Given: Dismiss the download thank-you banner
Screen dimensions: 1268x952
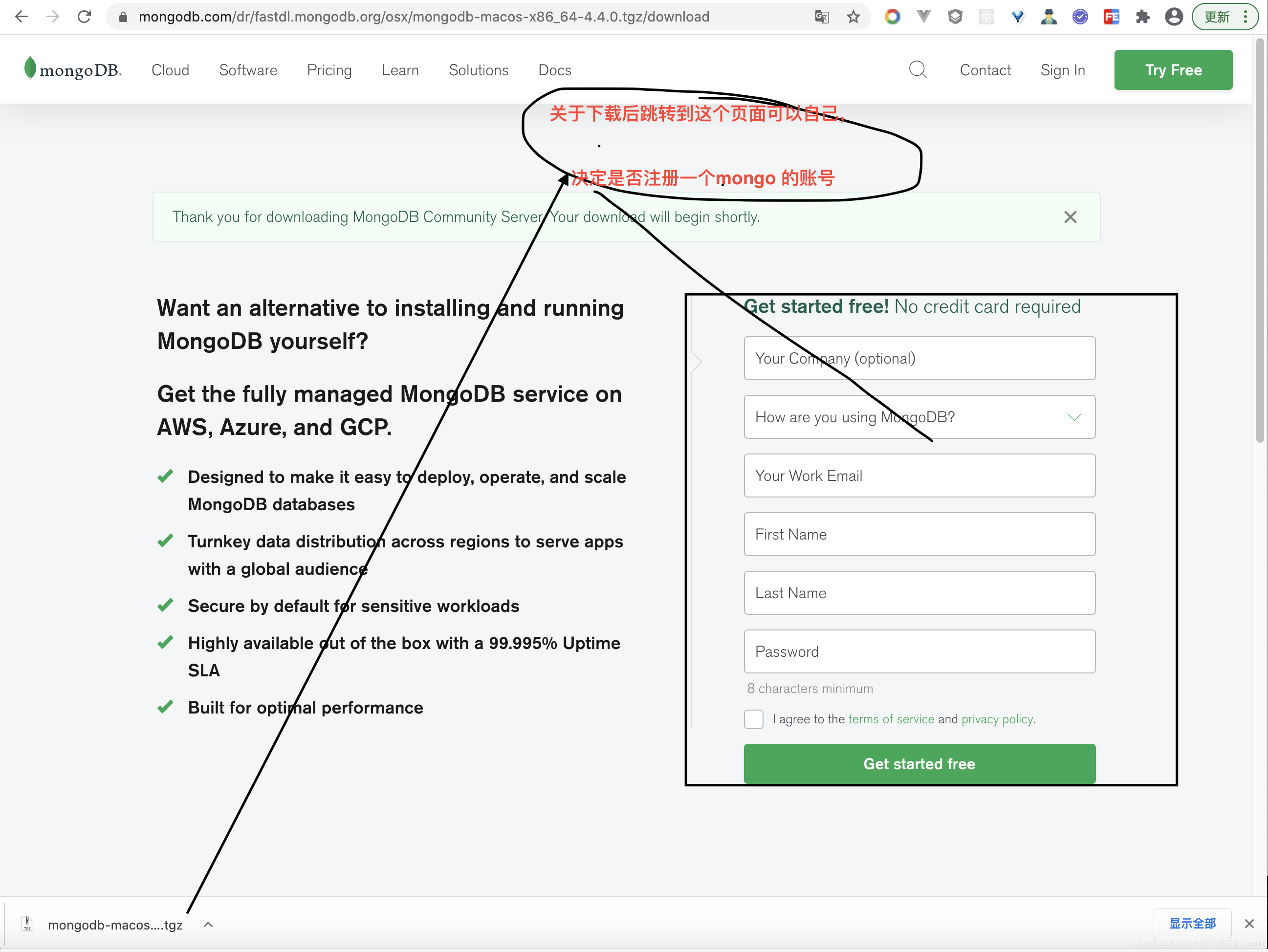Looking at the screenshot, I should 1070,216.
